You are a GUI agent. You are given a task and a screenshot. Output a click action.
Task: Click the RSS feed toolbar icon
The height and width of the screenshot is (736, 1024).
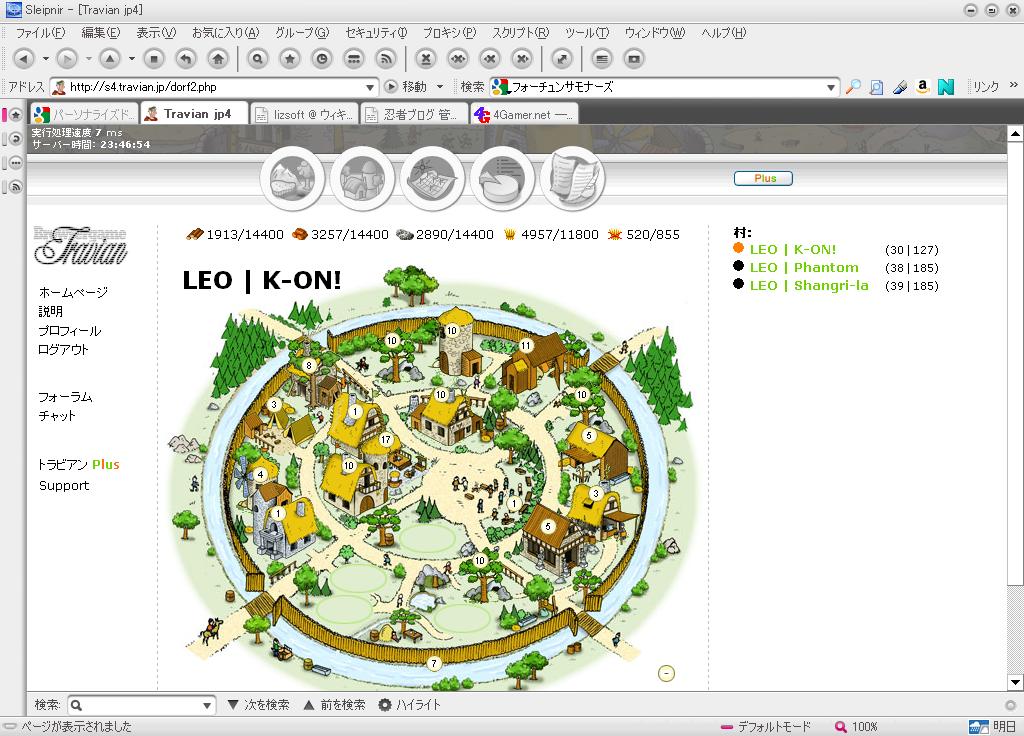pyautogui.click(x=386, y=59)
